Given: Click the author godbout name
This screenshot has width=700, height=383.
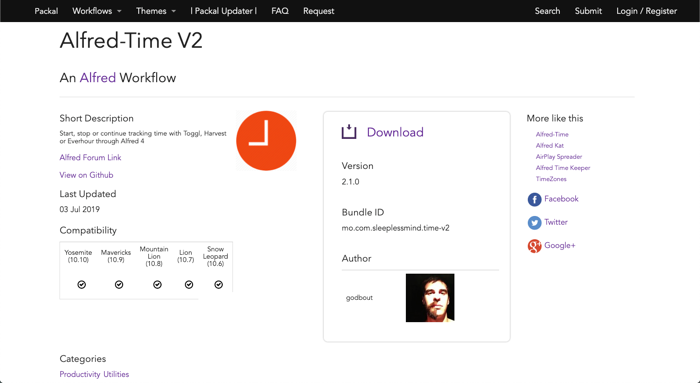Looking at the screenshot, I should coord(359,297).
